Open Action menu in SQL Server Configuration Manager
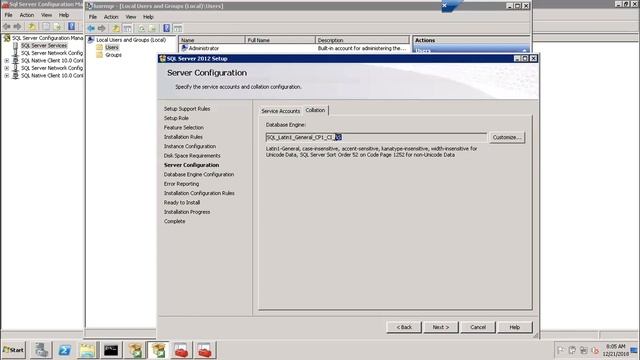640x360 pixels. [x=27, y=15]
